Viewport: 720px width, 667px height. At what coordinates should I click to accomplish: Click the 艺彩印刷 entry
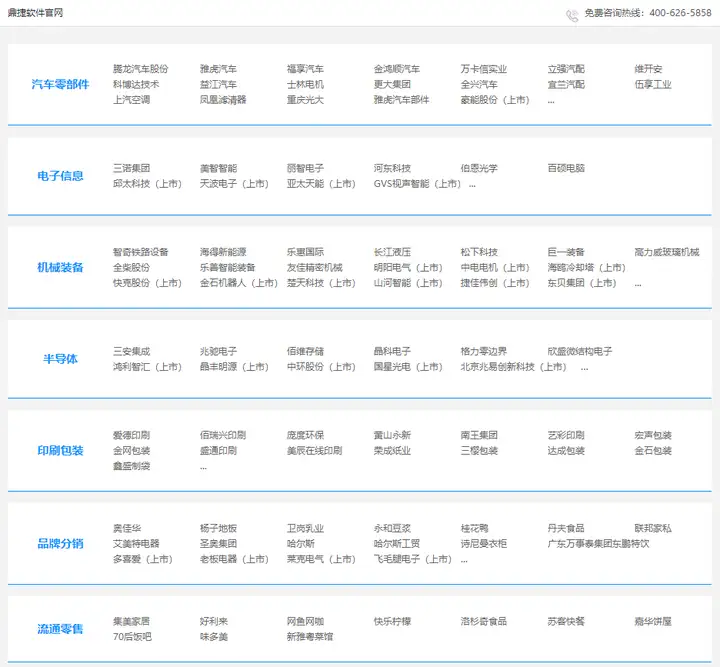pos(566,435)
